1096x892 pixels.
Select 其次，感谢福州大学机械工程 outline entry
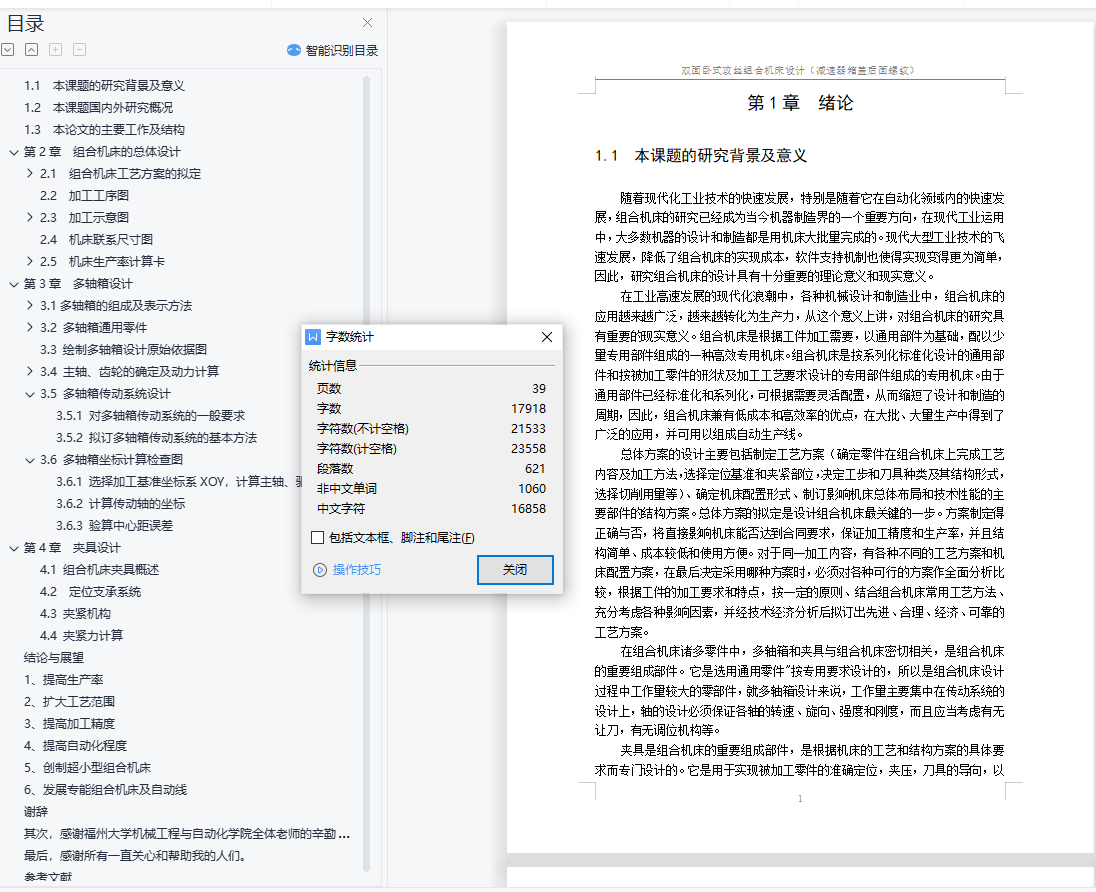tap(187, 834)
